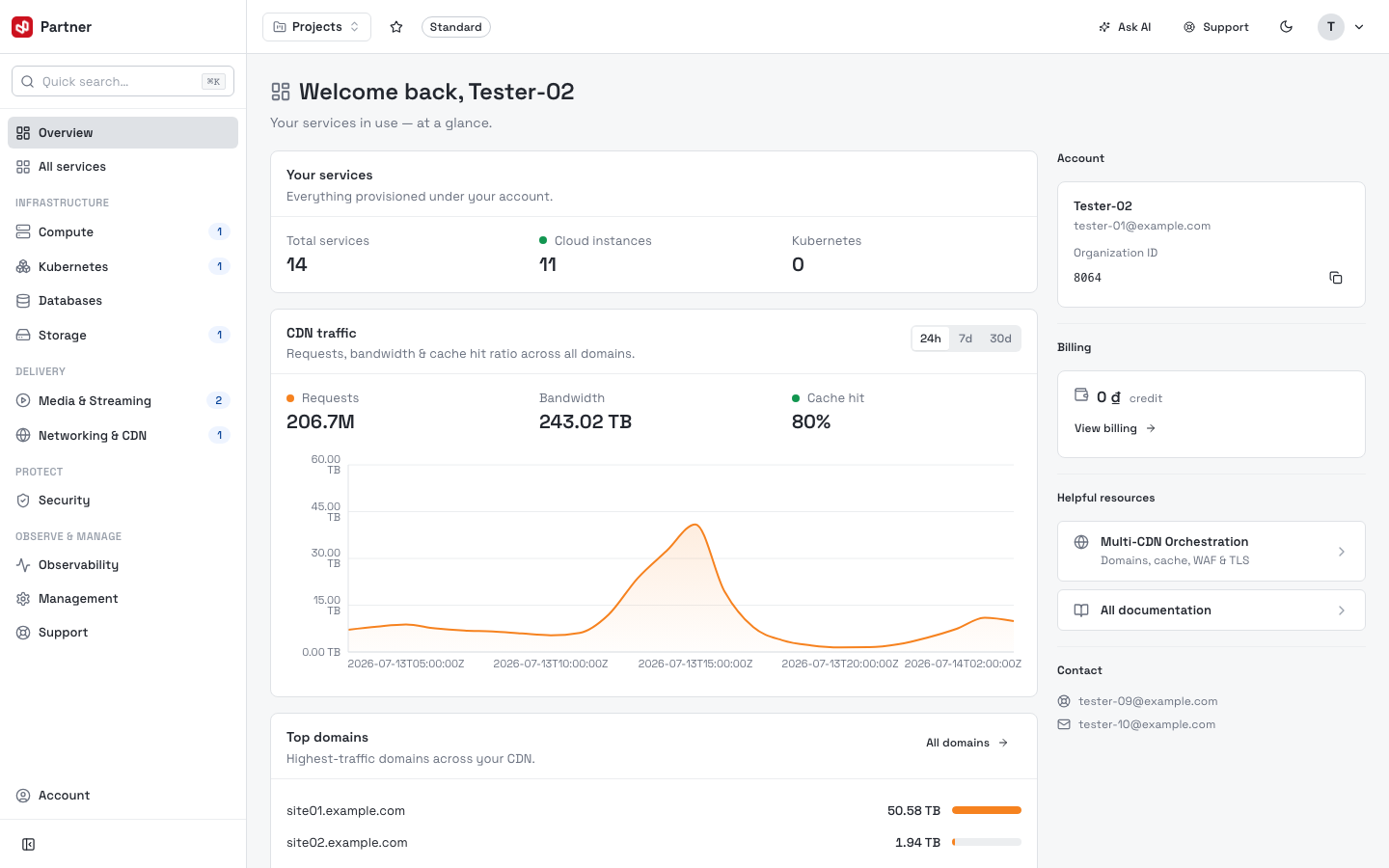Click the Compute server icon
Screen dimensions: 1389x868
(23, 232)
